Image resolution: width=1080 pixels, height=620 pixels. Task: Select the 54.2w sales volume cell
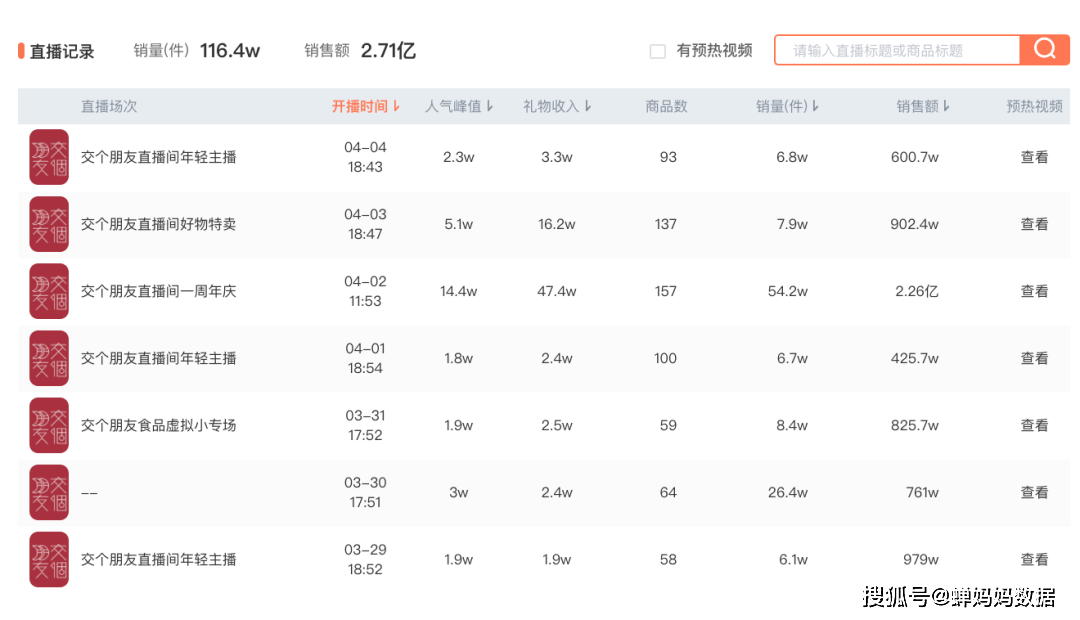pyautogui.click(x=787, y=291)
